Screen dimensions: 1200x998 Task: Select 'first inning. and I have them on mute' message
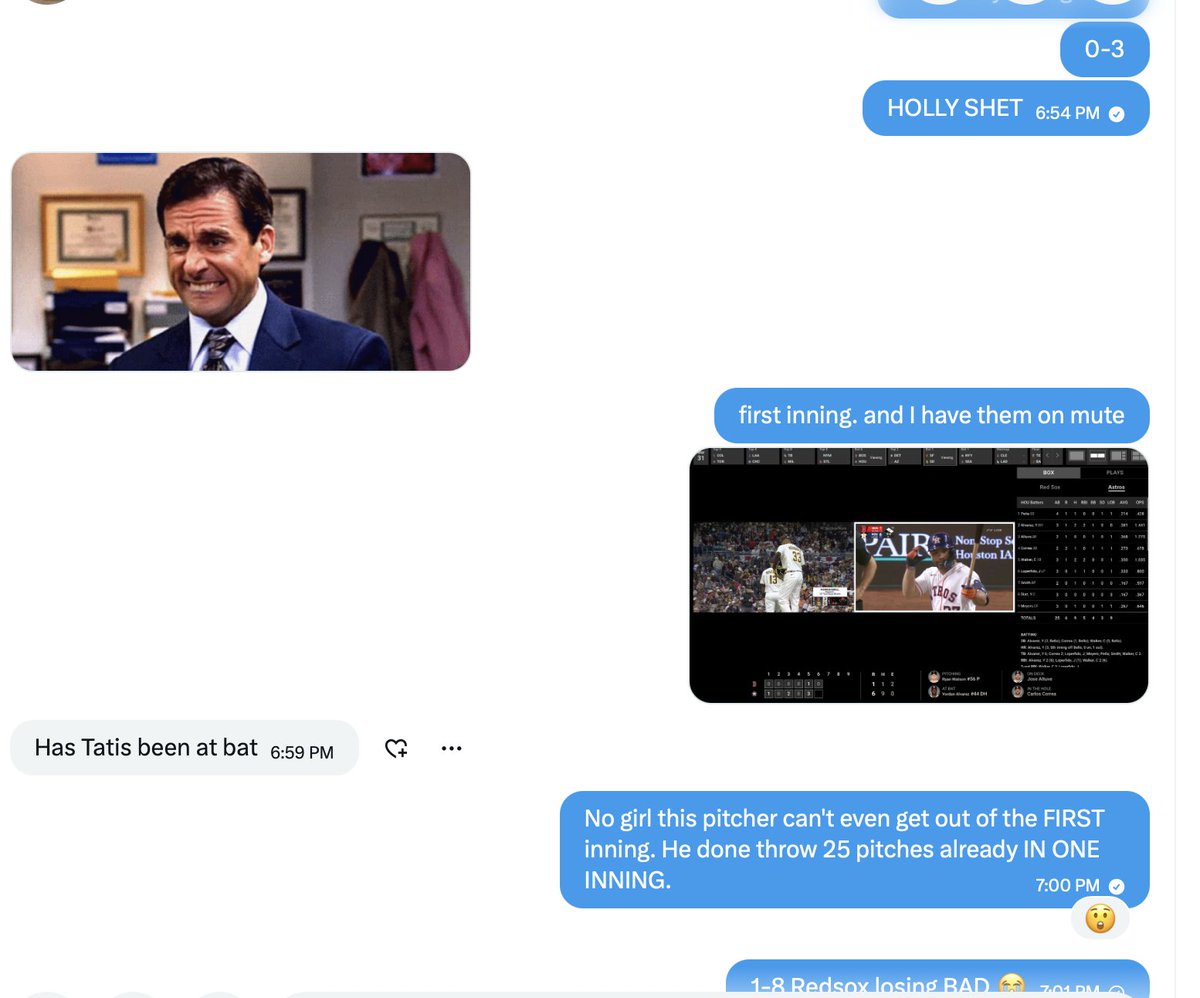tap(932, 415)
